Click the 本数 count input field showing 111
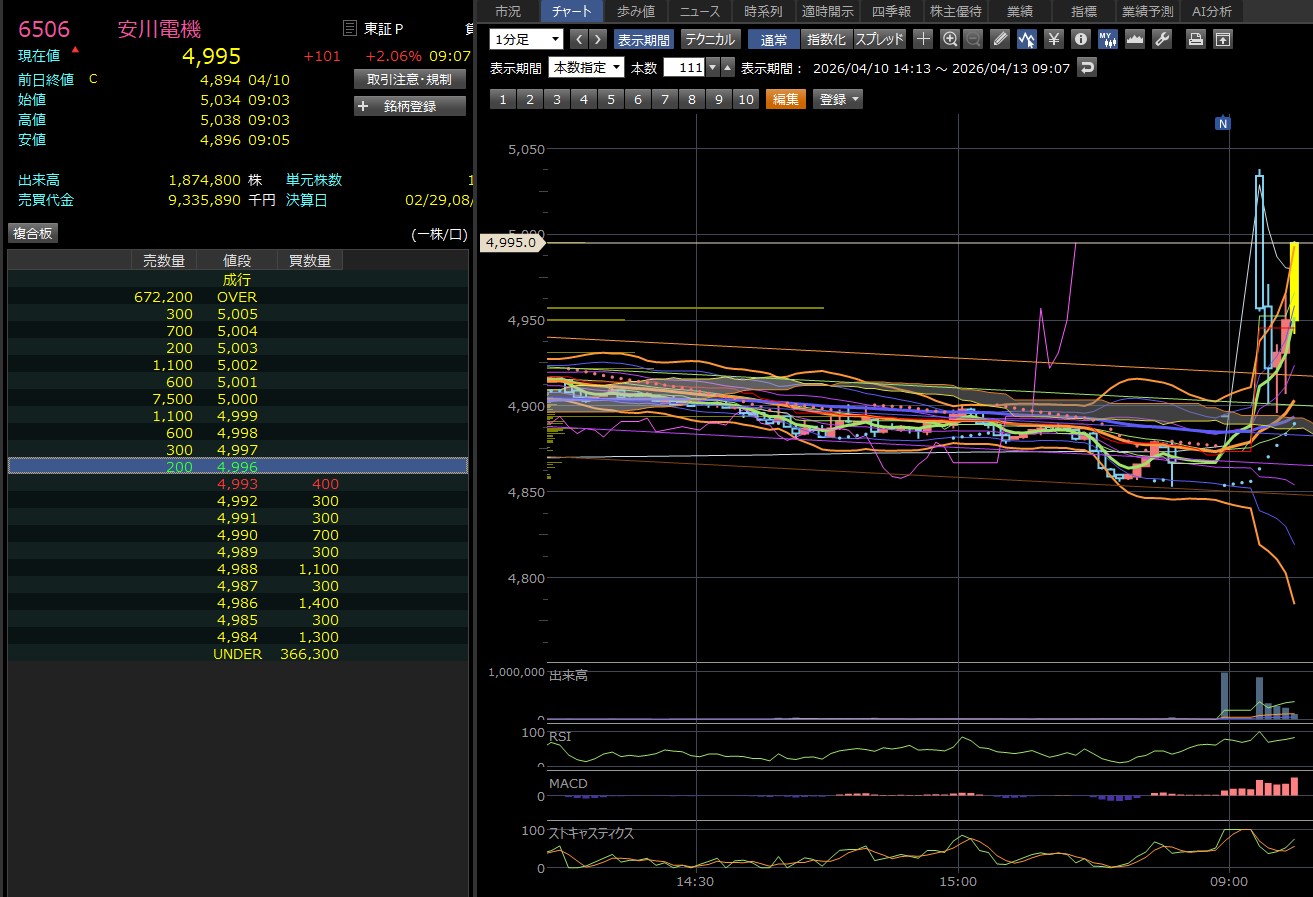The width and height of the screenshot is (1313, 897). [x=683, y=67]
